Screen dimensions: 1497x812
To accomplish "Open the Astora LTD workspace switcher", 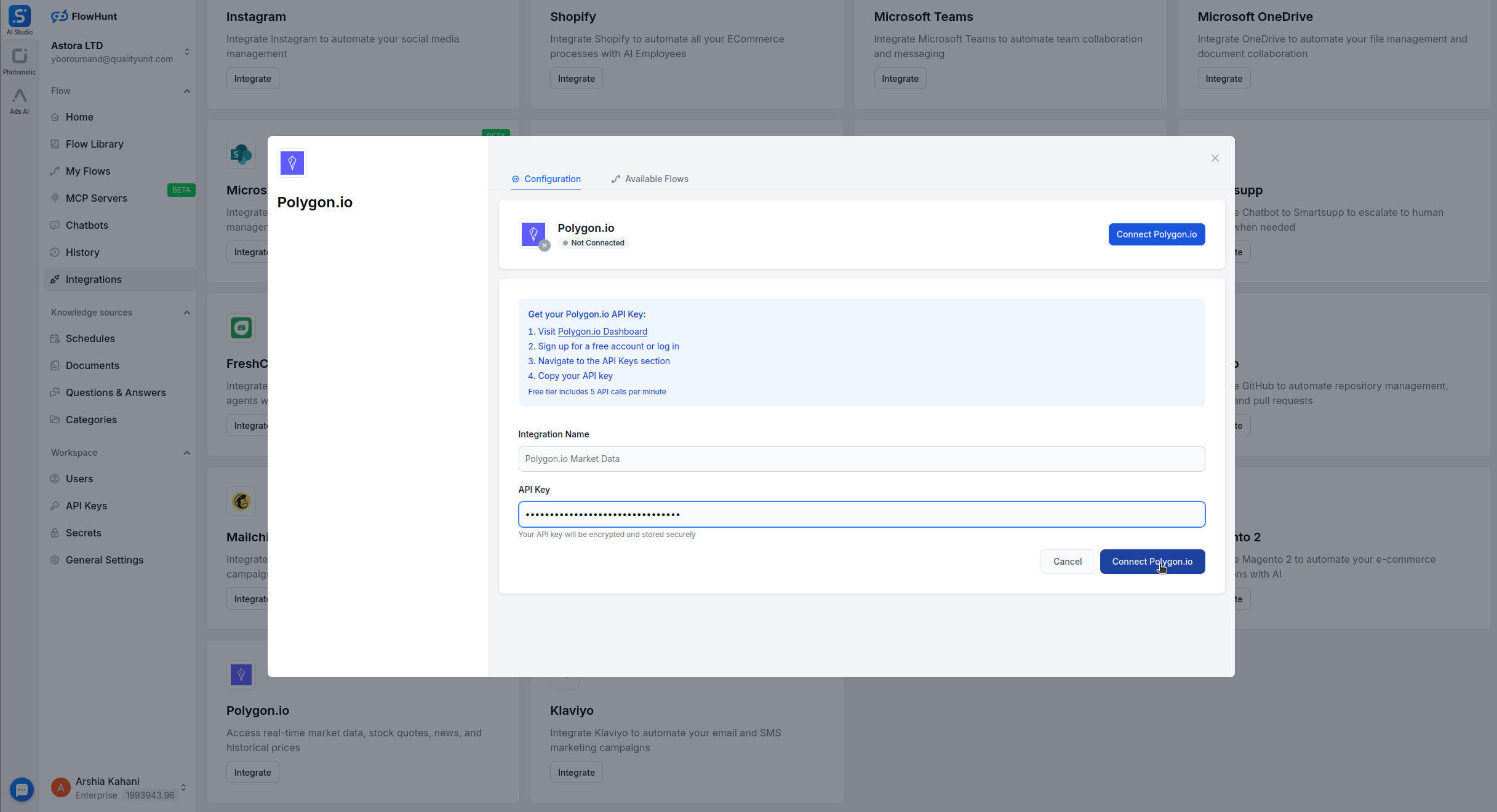I will point(186,52).
